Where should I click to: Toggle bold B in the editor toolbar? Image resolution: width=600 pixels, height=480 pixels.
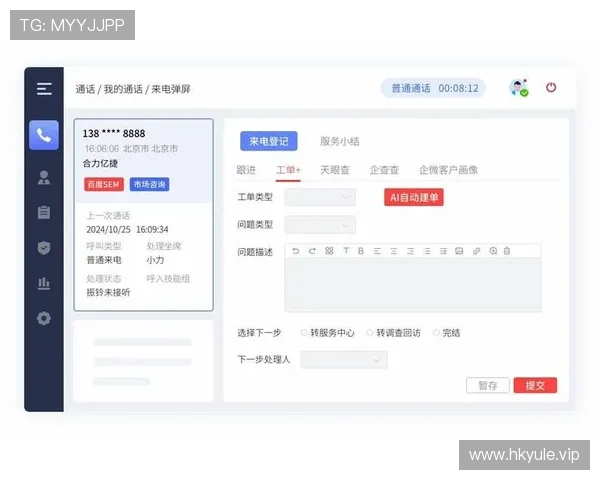coord(361,251)
